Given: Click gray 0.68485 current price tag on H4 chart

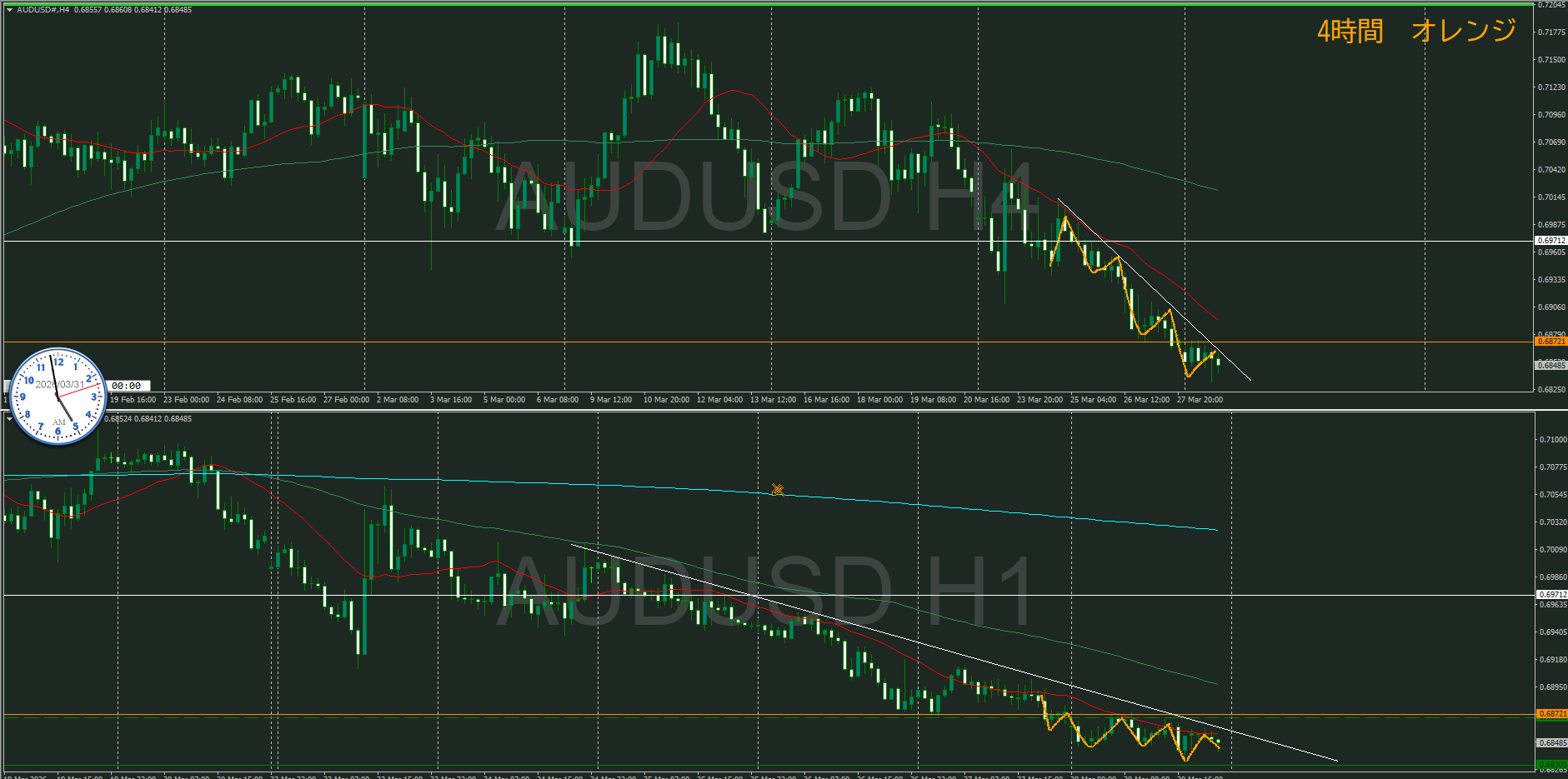Looking at the screenshot, I should [x=1550, y=365].
